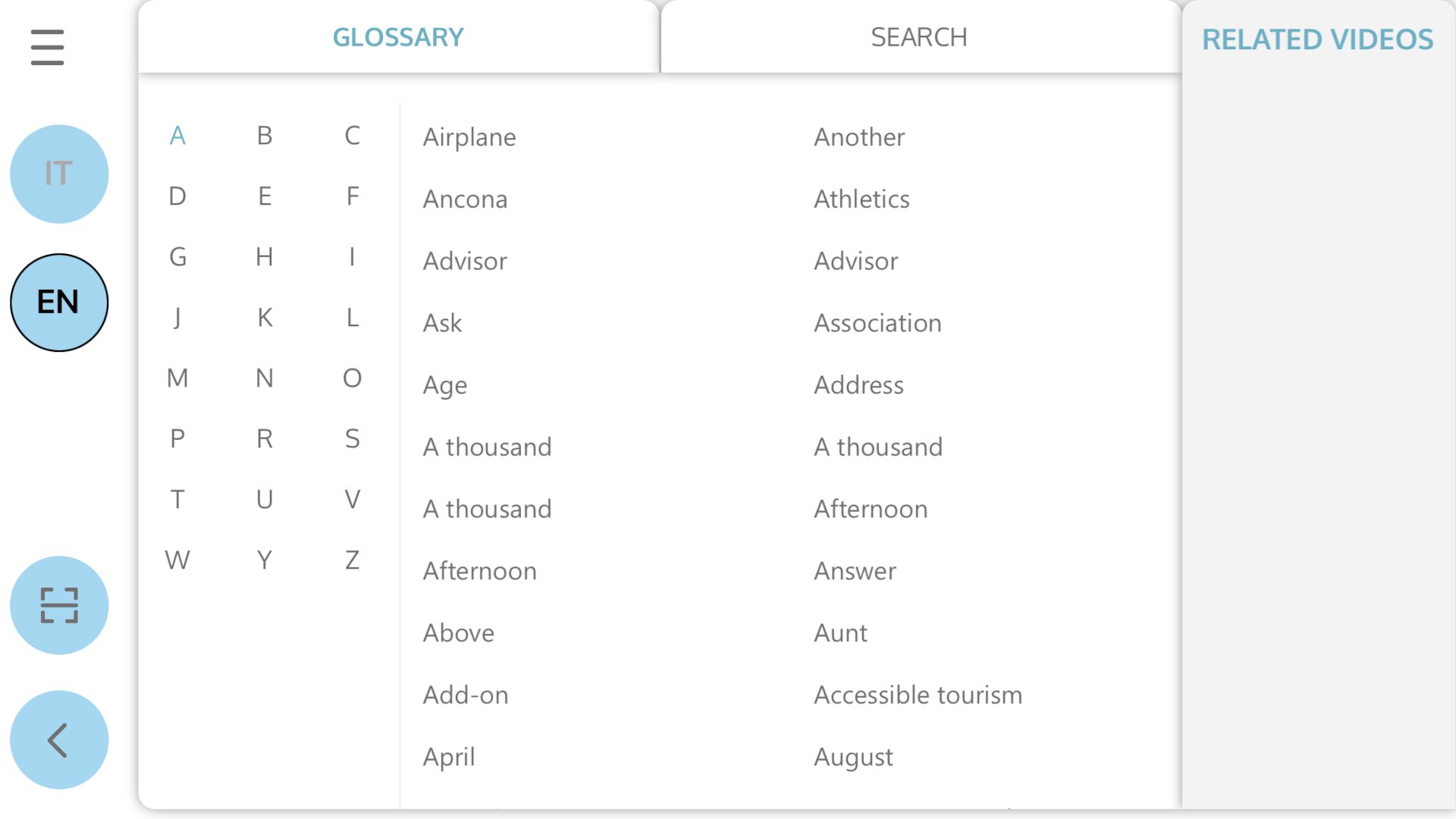Filter glossary by letter B

pos(264,136)
